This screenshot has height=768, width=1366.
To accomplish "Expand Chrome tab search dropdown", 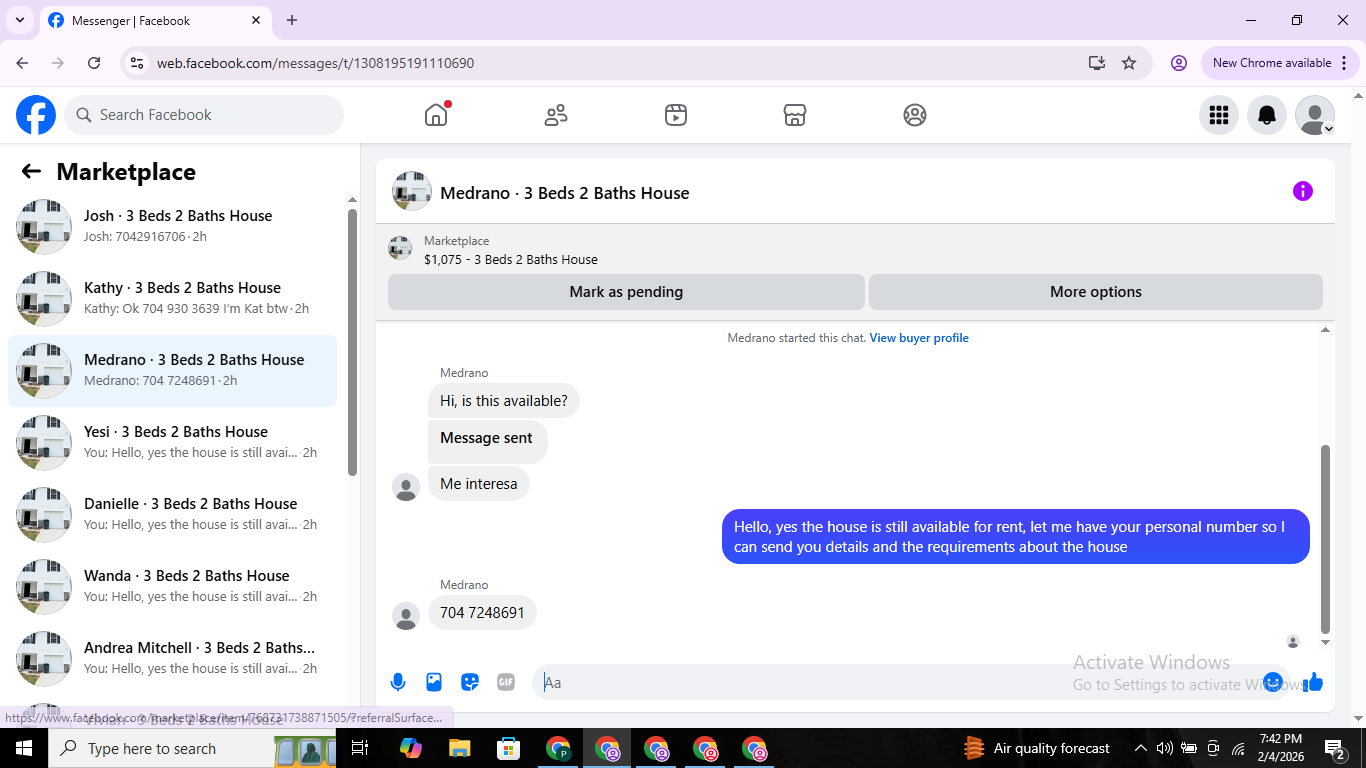I will tap(20, 20).
